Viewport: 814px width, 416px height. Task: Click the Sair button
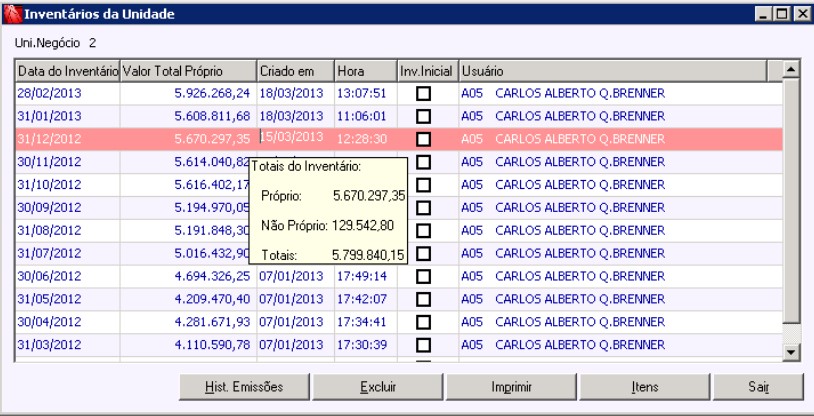click(x=758, y=387)
